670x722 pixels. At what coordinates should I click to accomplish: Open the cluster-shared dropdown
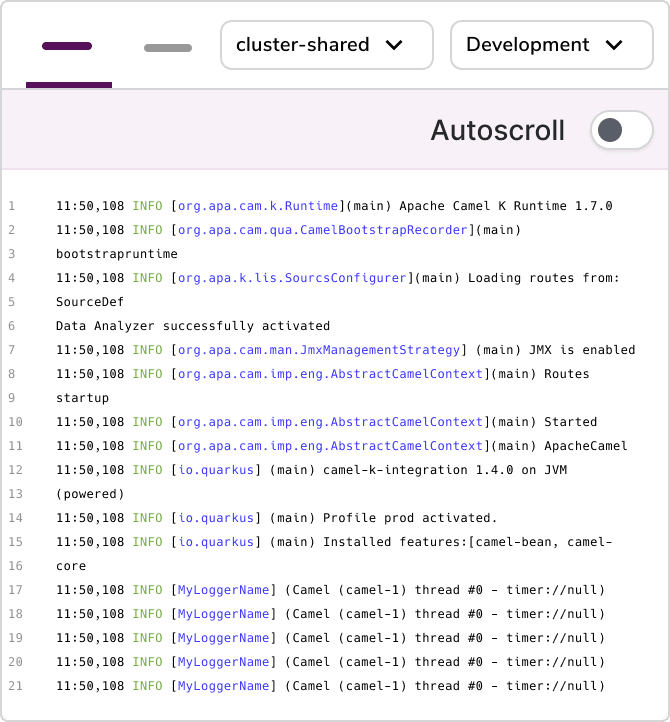(x=326, y=45)
